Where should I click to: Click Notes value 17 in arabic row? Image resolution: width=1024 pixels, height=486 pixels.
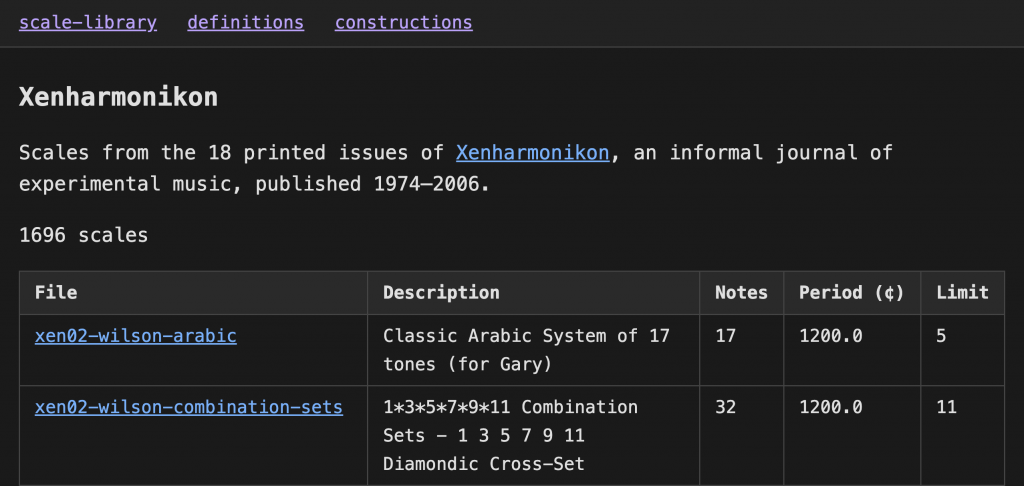click(726, 336)
